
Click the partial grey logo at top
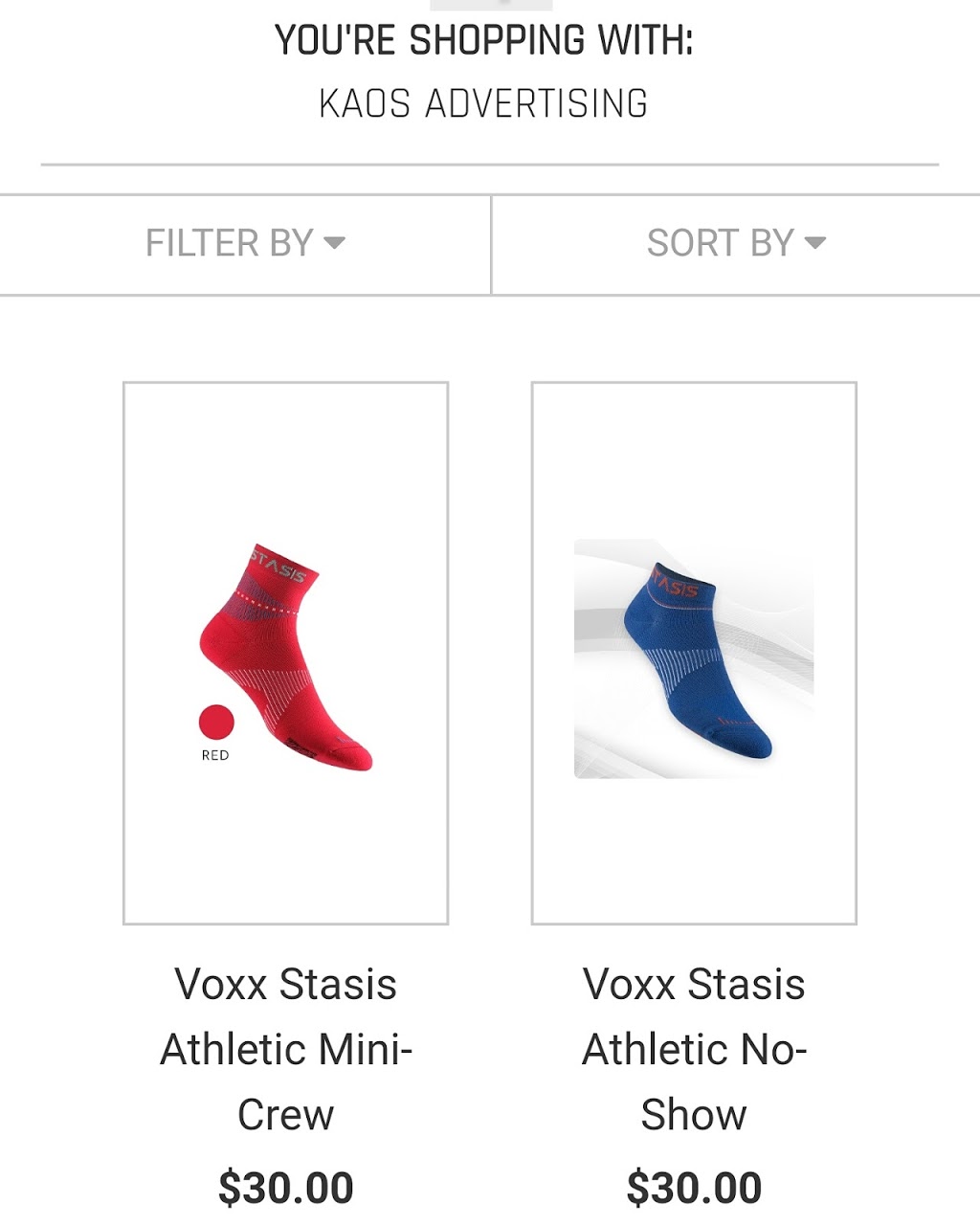click(x=491, y=5)
